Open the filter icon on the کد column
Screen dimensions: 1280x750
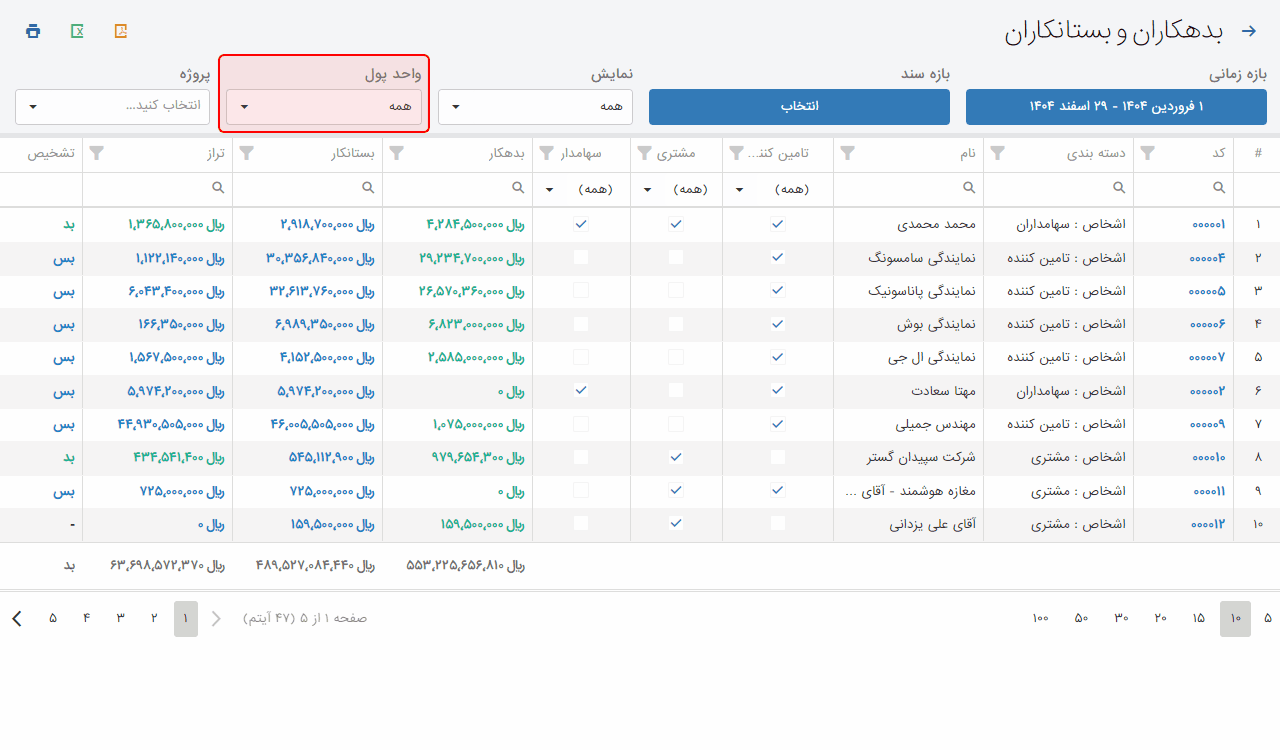point(1148,153)
